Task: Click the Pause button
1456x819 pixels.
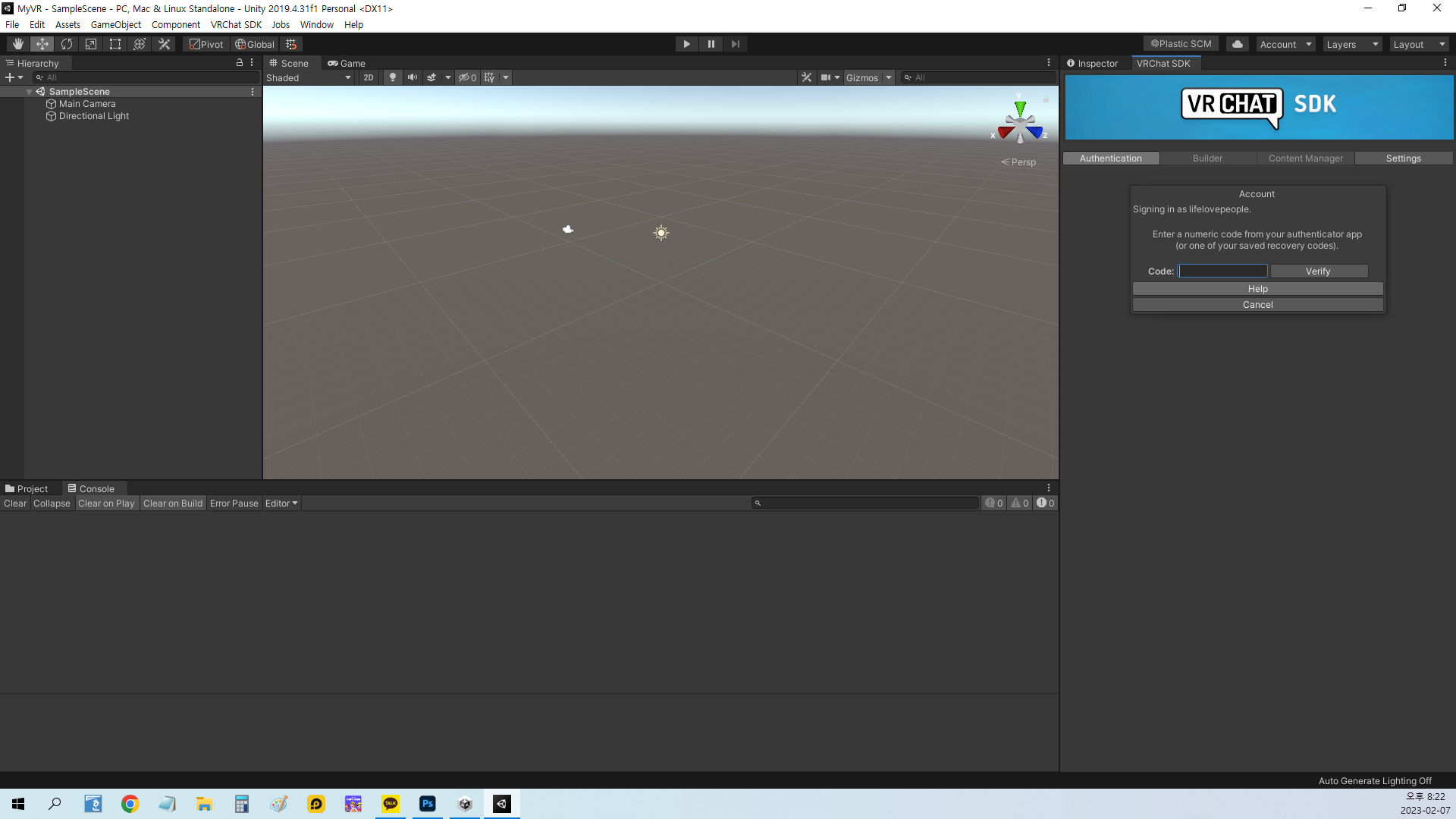Action: tap(711, 44)
